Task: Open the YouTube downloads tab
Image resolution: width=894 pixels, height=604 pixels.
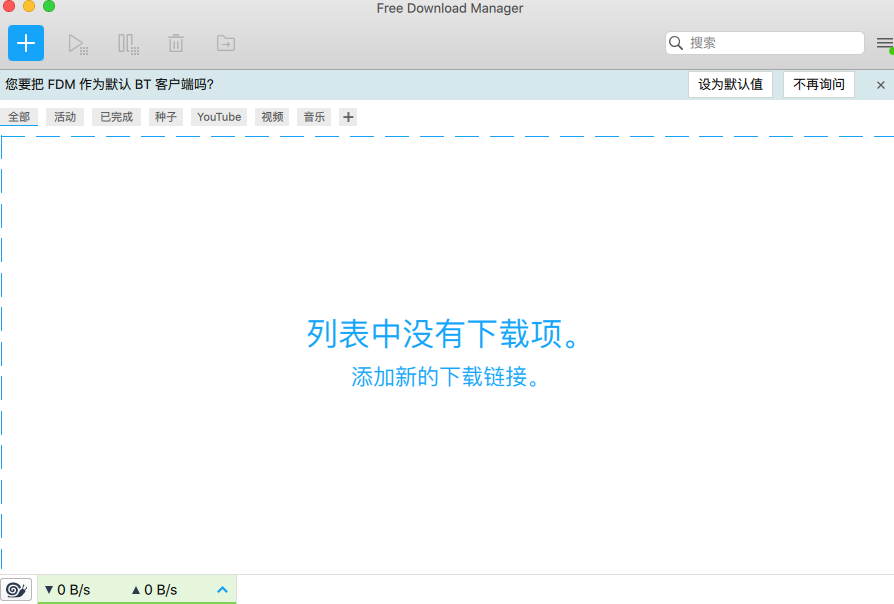Action: [x=218, y=117]
